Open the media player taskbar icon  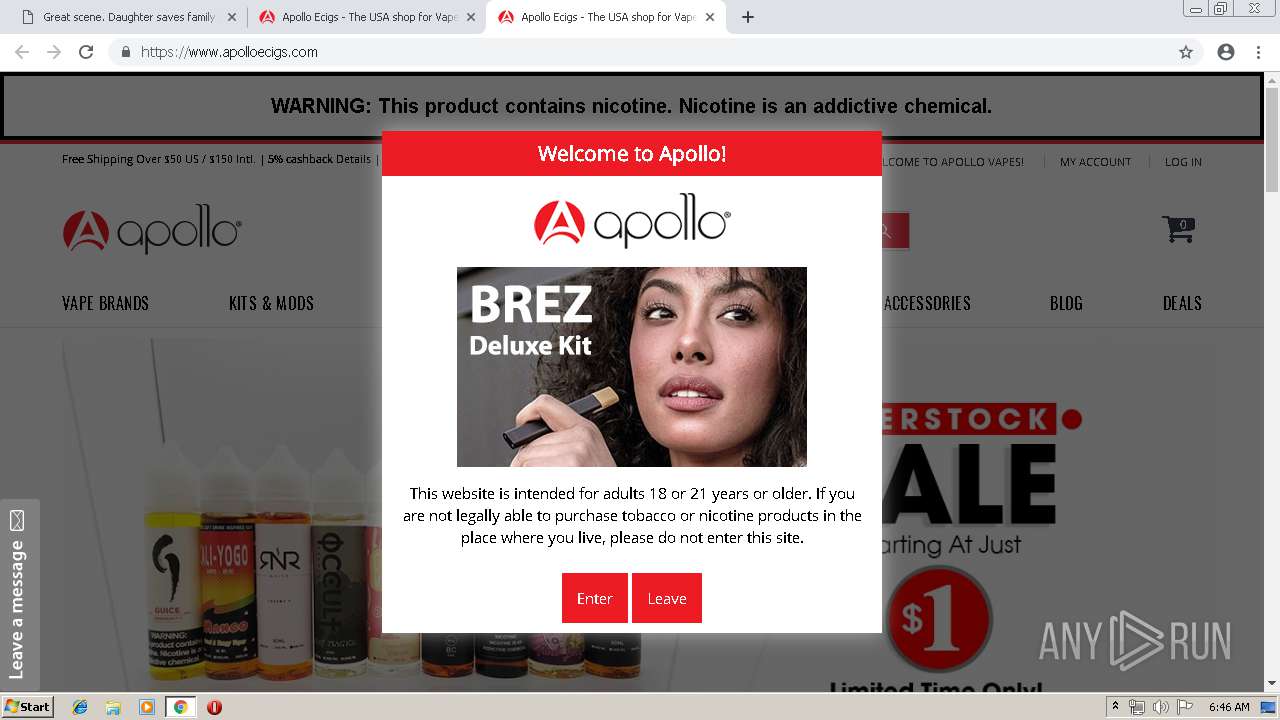pyautogui.click(x=147, y=707)
